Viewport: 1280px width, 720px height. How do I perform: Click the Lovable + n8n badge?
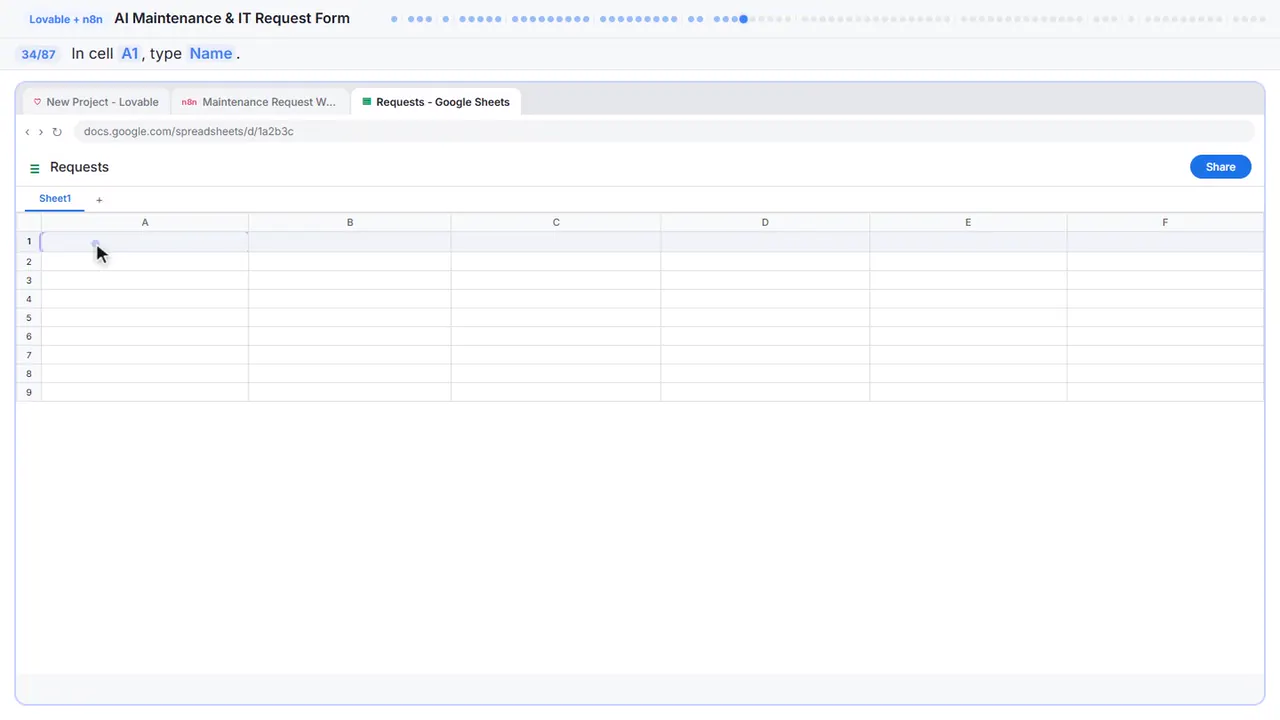pyautogui.click(x=66, y=19)
